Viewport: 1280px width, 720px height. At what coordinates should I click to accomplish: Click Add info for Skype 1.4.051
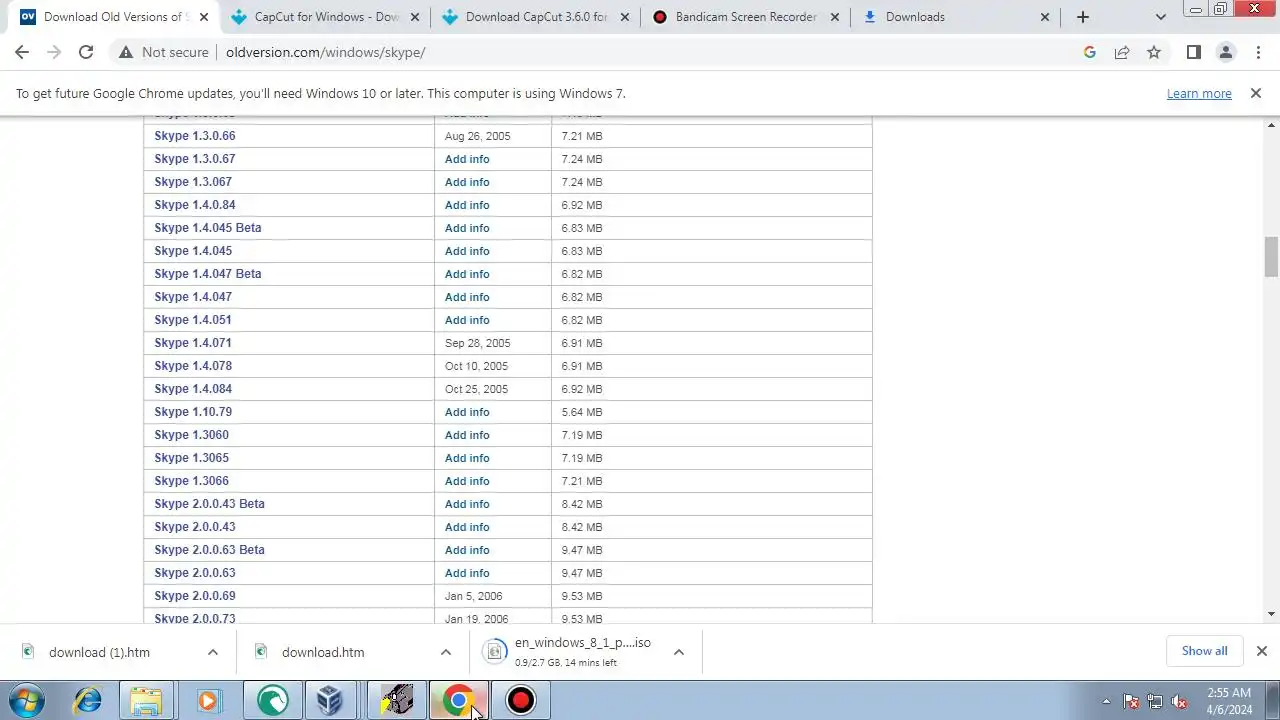pos(467,320)
